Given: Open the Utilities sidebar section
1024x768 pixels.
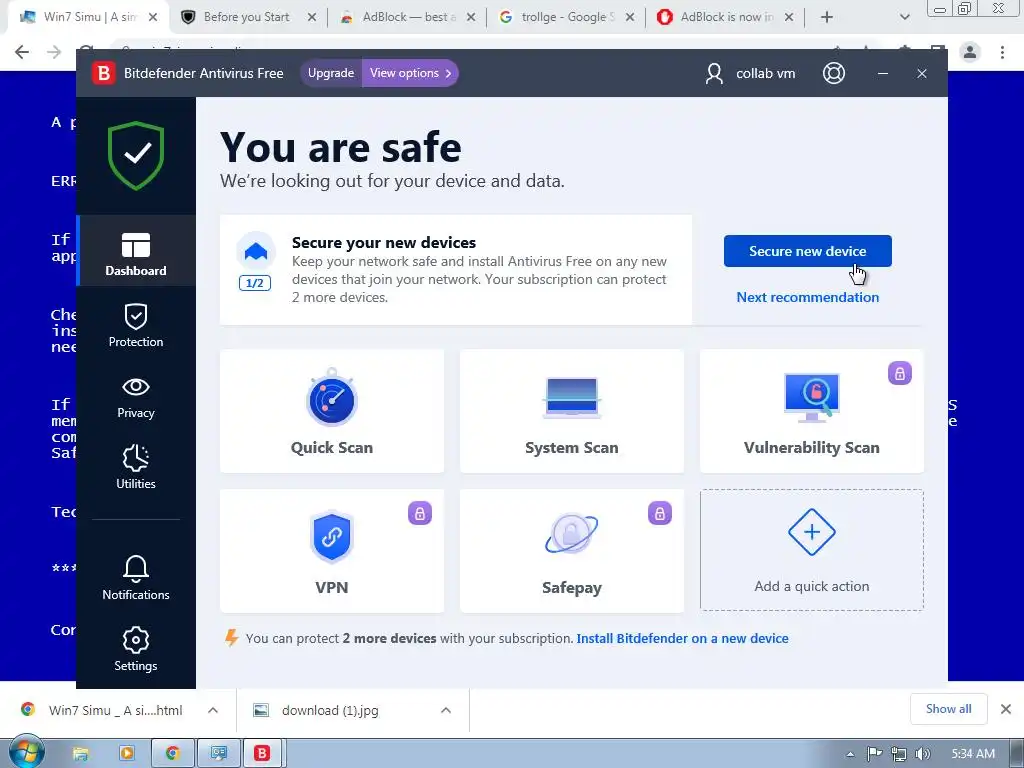Looking at the screenshot, I should click(x=136, y=466).
